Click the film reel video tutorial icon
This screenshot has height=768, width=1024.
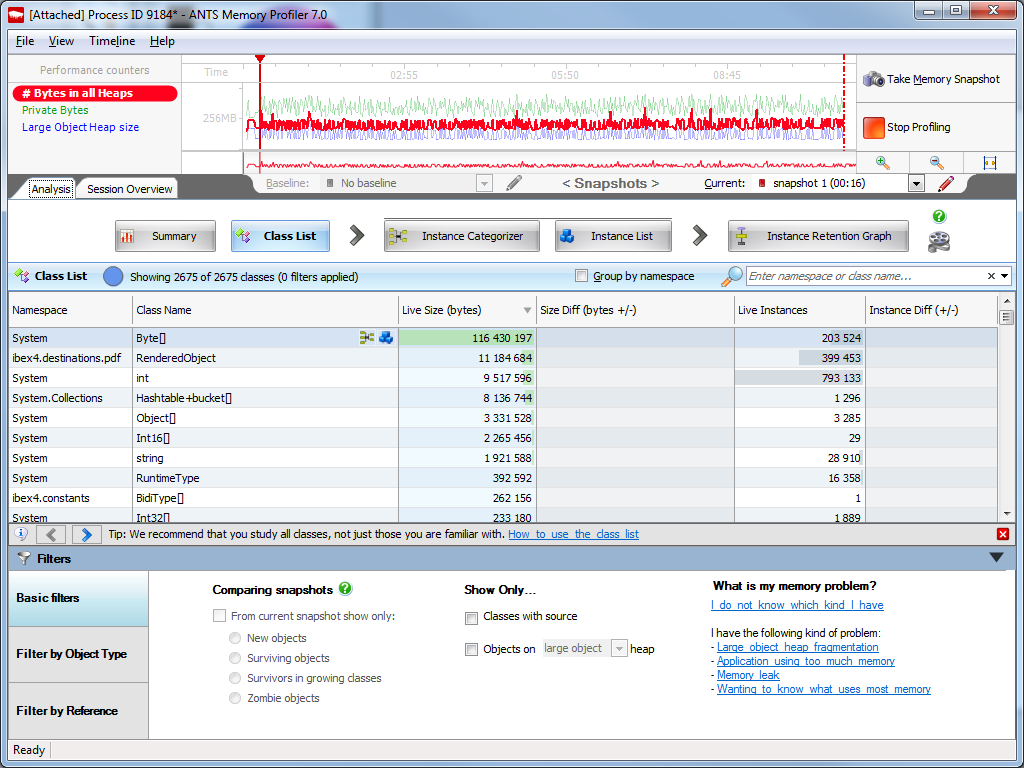pos(939,241)
